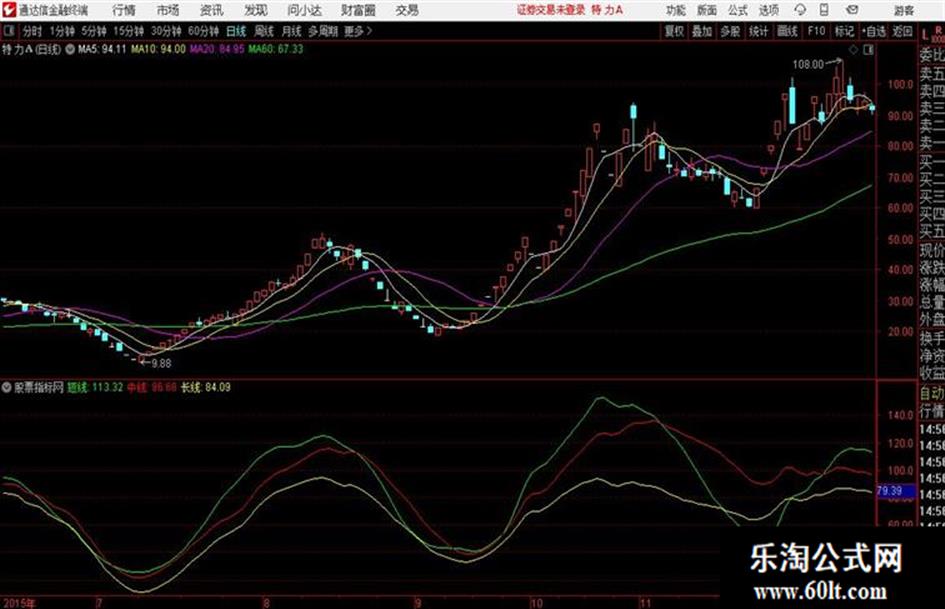945x609 pixels.
Task: Open the MA indicator settings circle icon
Action: (x=70, y=49)
